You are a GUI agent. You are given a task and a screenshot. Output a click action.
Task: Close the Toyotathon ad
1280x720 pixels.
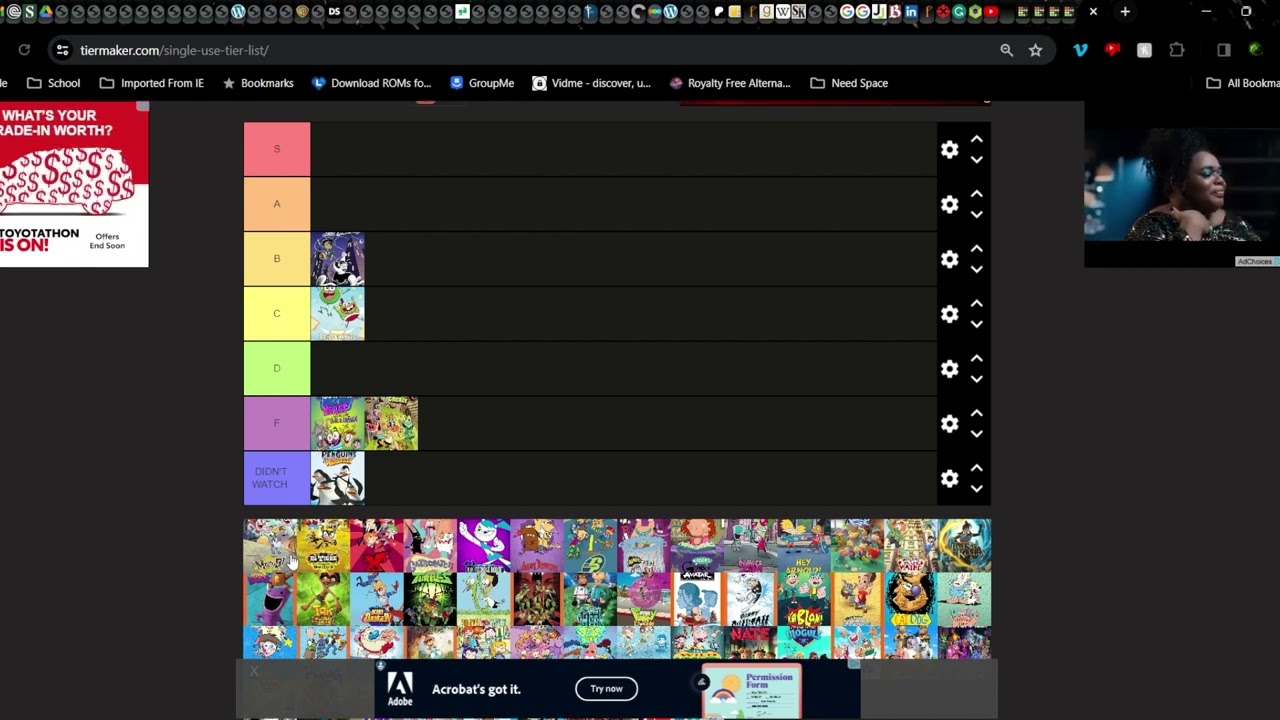[x=143, y=106]
